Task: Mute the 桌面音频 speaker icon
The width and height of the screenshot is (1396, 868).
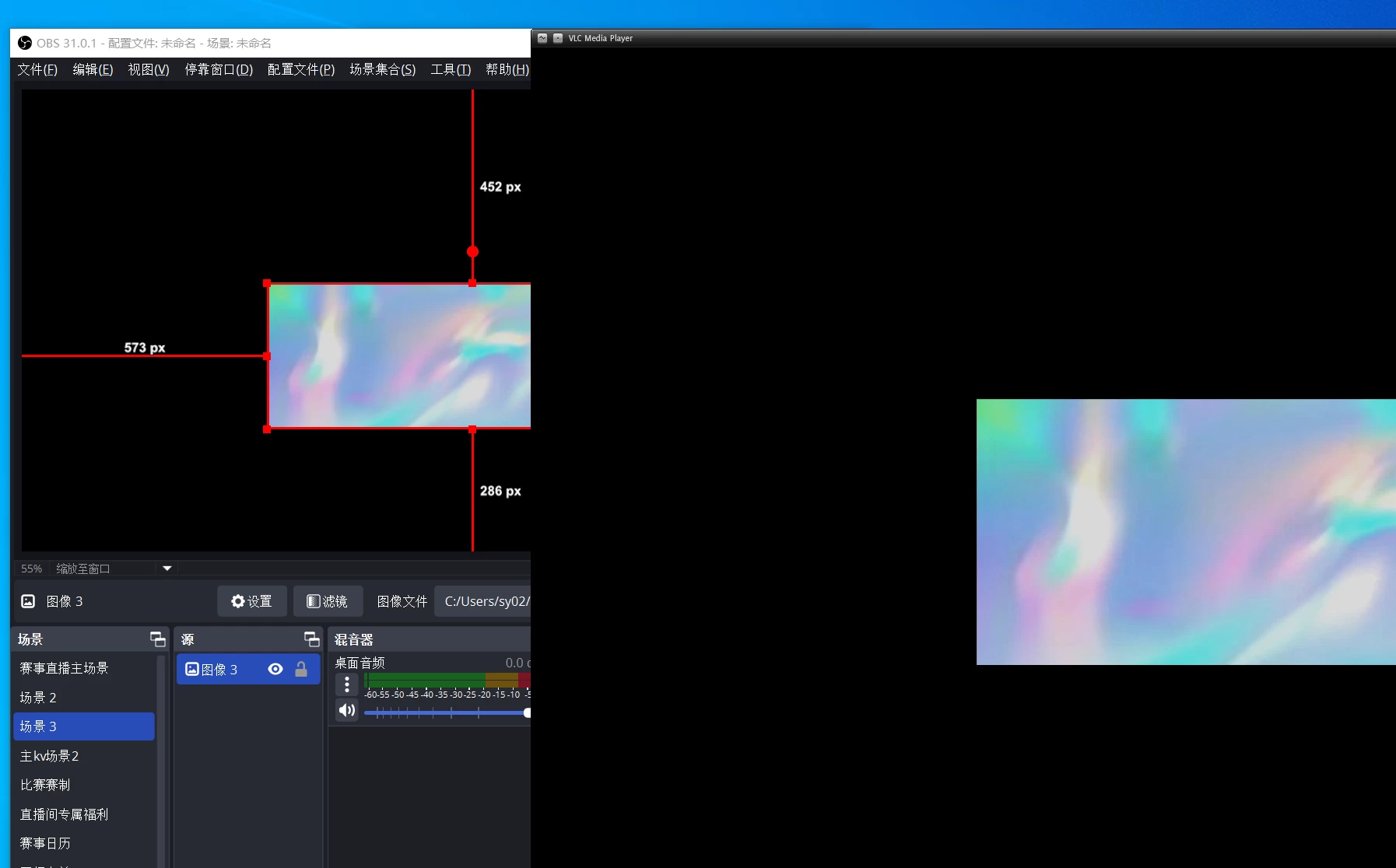Action: (347, 710)
